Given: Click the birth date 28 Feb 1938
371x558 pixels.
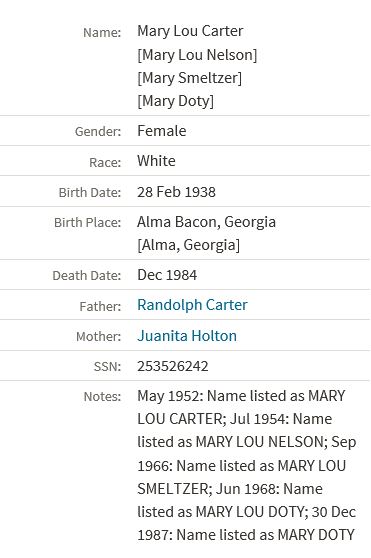Looking at the screenshot, I should 176,192.
